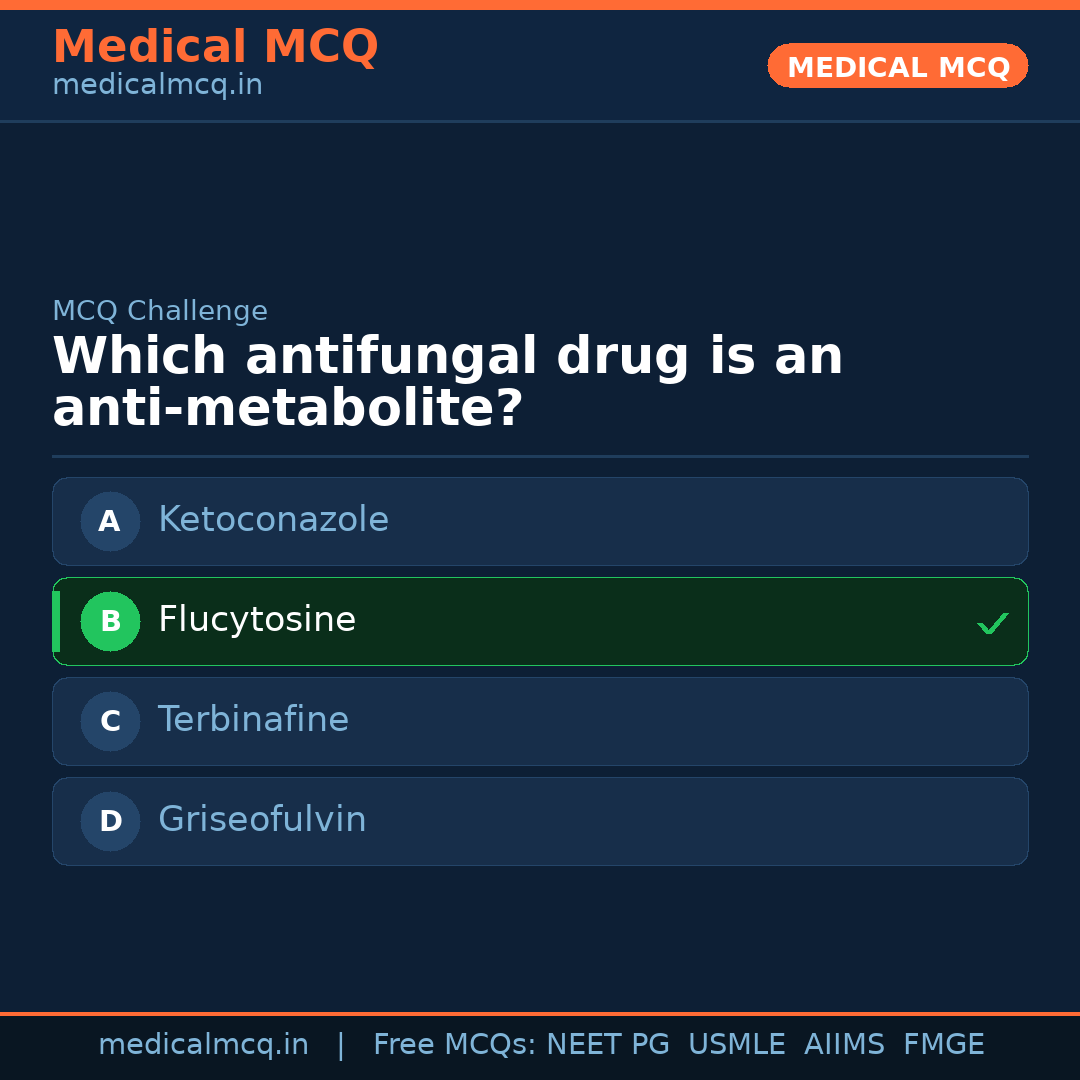
Task: Click the letter C circle badge
Action: click(110, 721)
